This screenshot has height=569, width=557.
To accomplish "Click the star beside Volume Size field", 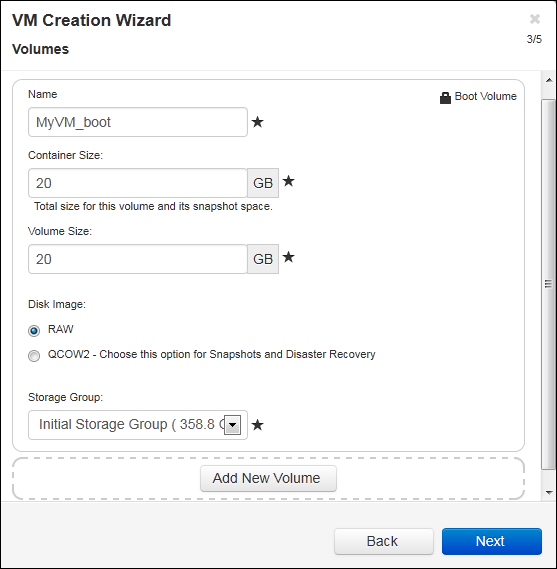I will pos(288,257).
